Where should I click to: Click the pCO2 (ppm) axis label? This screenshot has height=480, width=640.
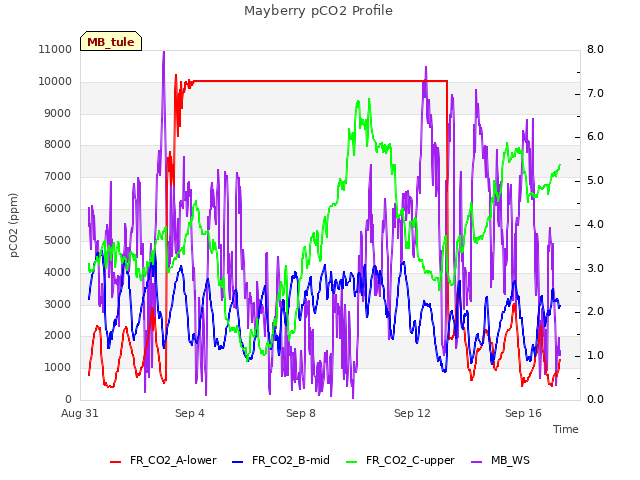coord(14,225)
